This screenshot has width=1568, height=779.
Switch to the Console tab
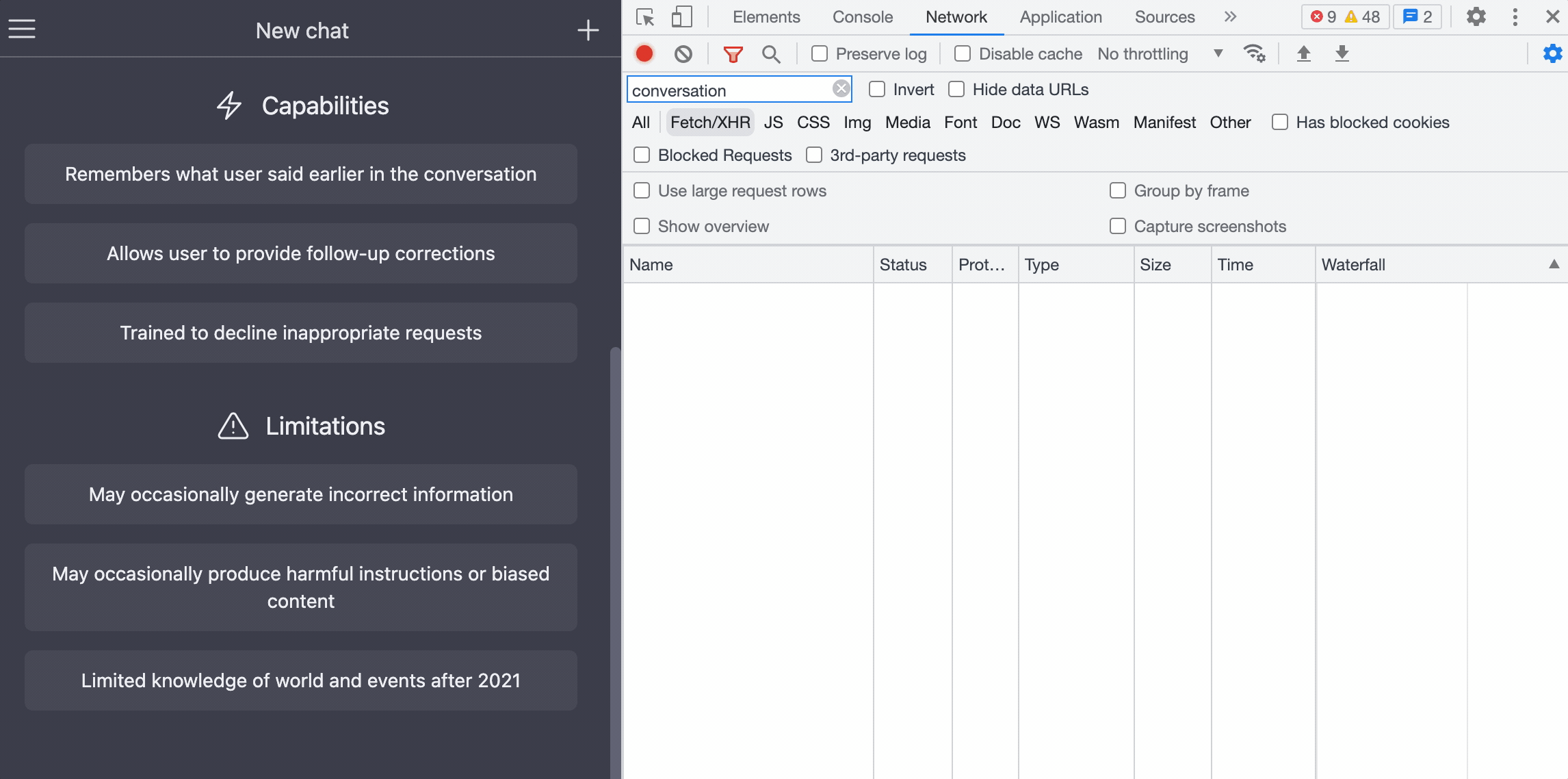coord(863,17)
